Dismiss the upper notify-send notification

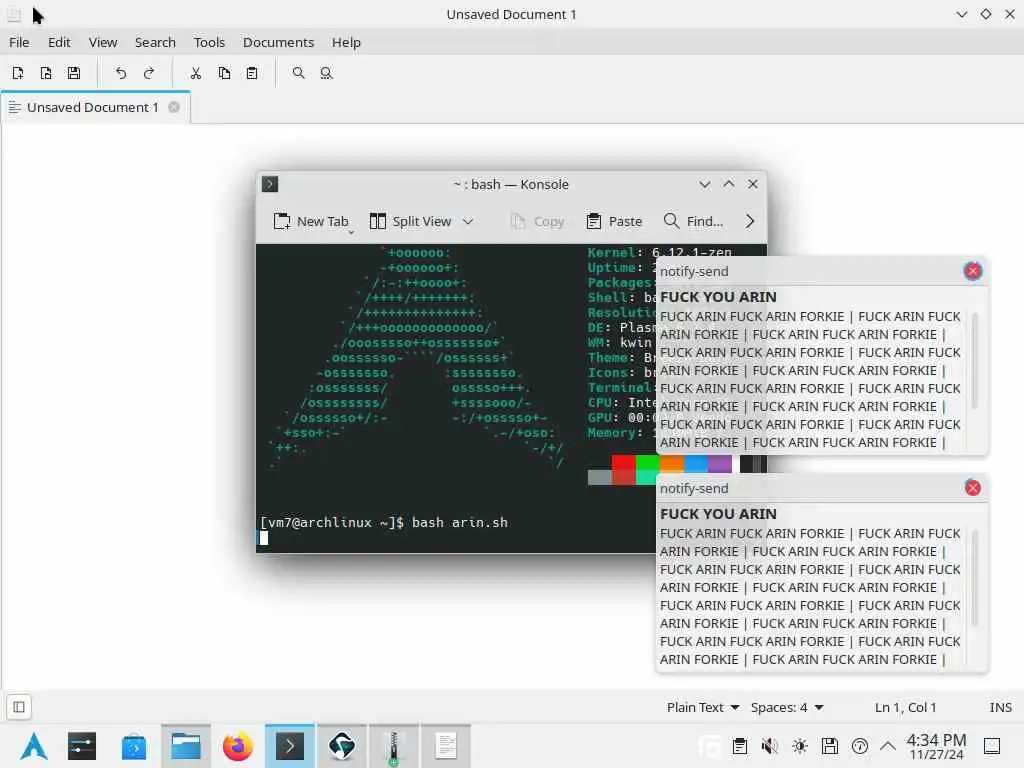[972, 271]
